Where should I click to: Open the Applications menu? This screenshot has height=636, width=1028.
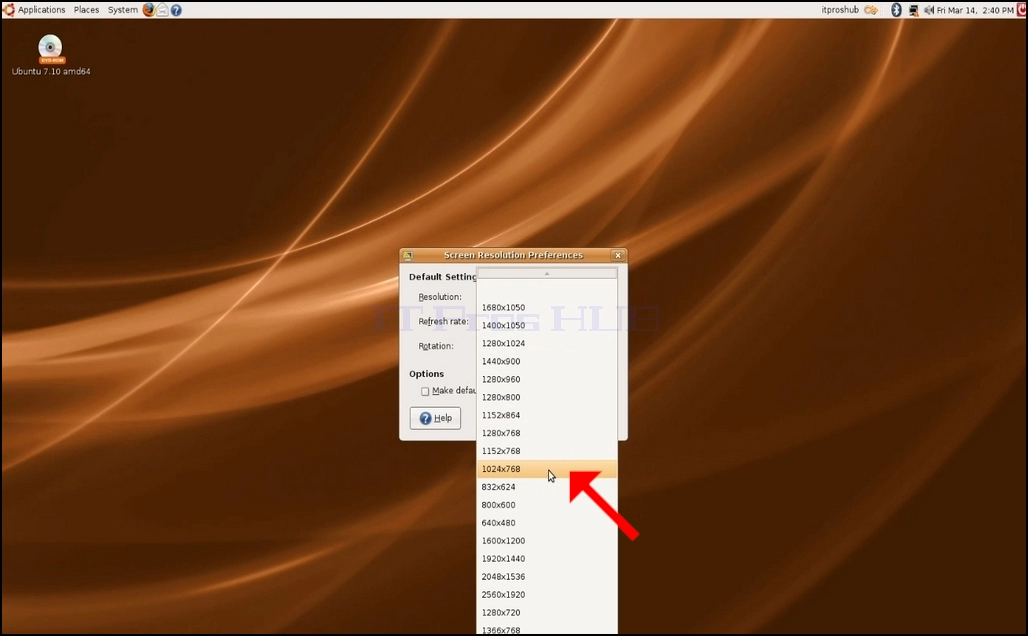[41, 10]
